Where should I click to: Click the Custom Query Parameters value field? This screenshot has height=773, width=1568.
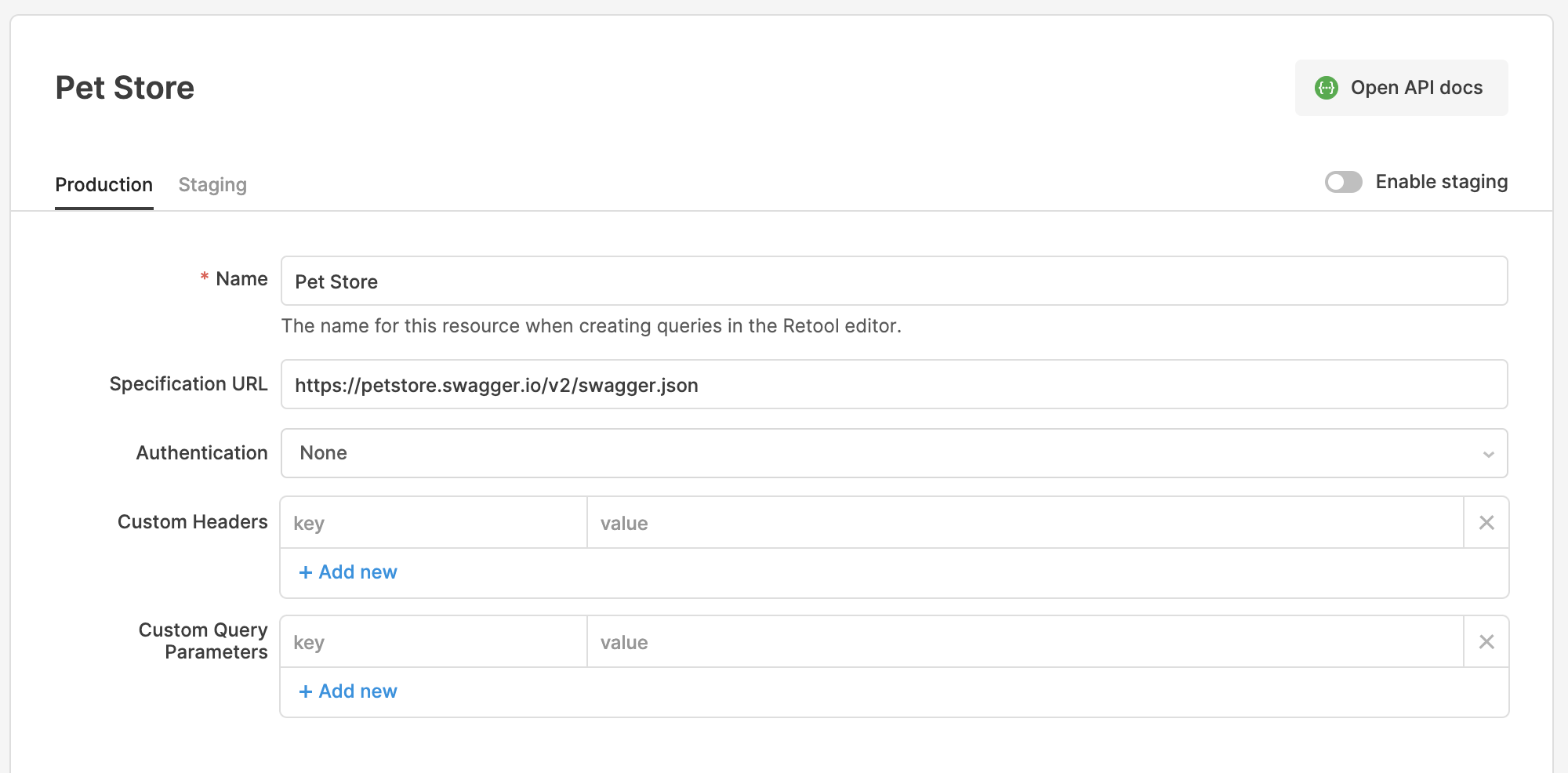pos(1025,642)
